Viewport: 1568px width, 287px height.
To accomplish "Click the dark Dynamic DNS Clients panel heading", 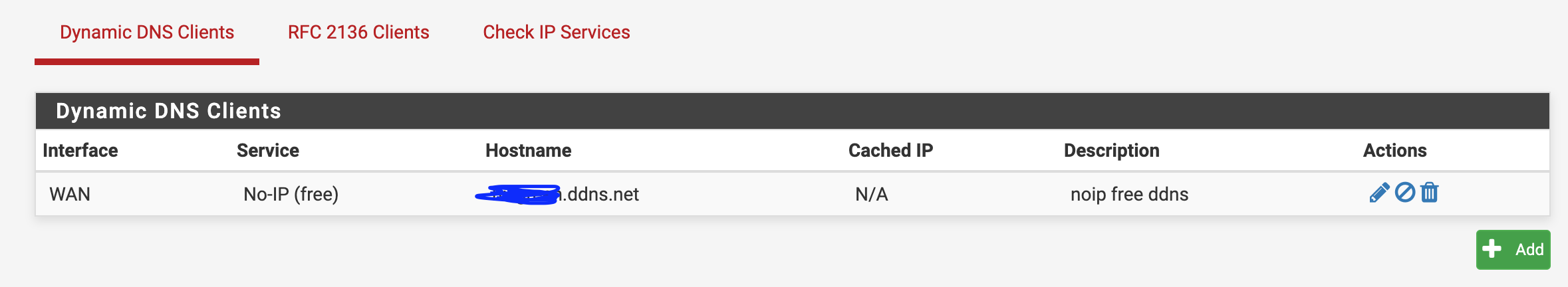I will point(168,111).
